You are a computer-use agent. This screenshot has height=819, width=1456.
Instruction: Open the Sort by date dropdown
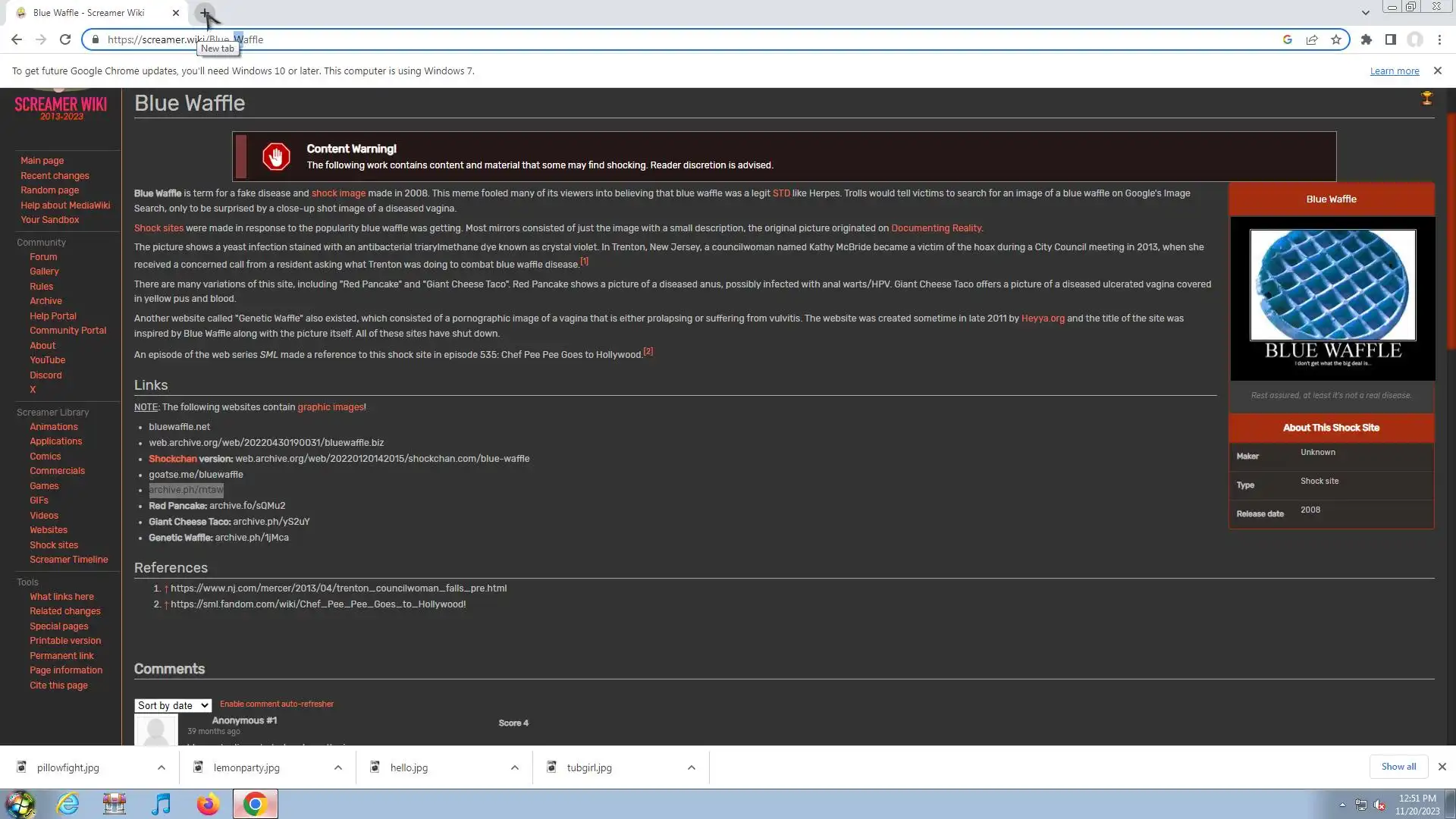(x=173, y=706)
